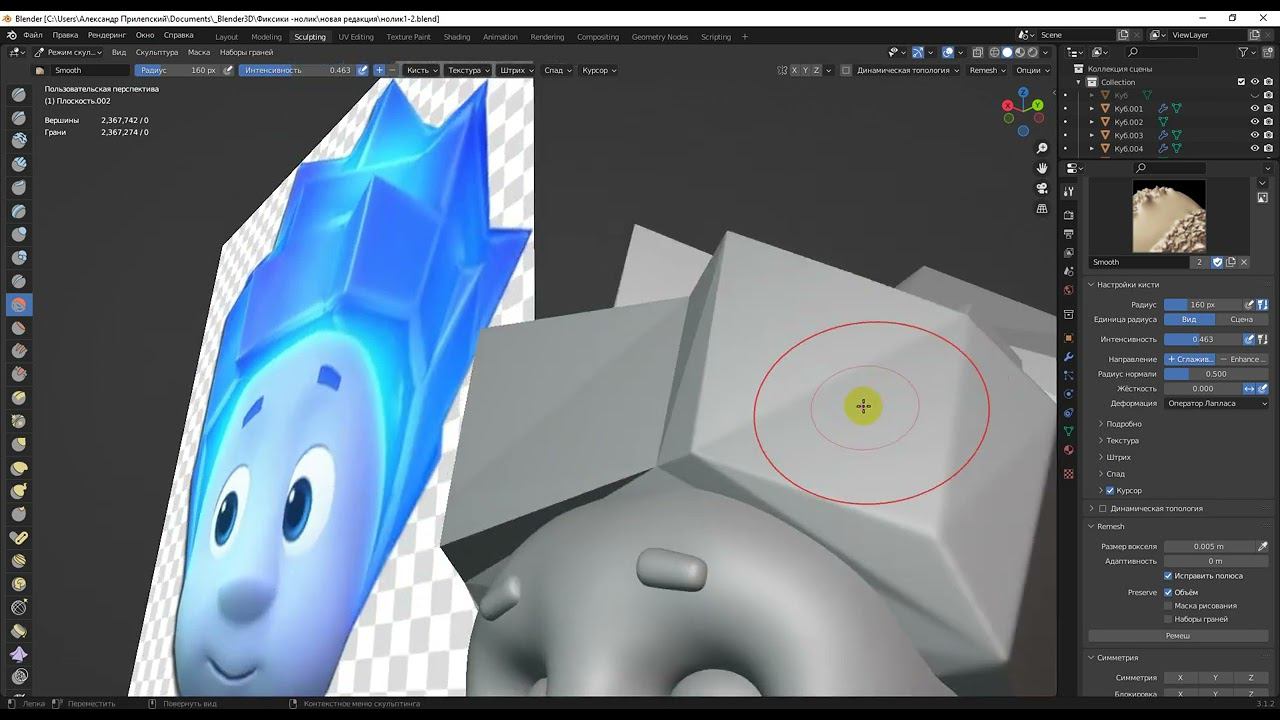Open the Опции dropdown in header
The width and height of the screenshot is (1280, 720).
(x=1032, y=70)
